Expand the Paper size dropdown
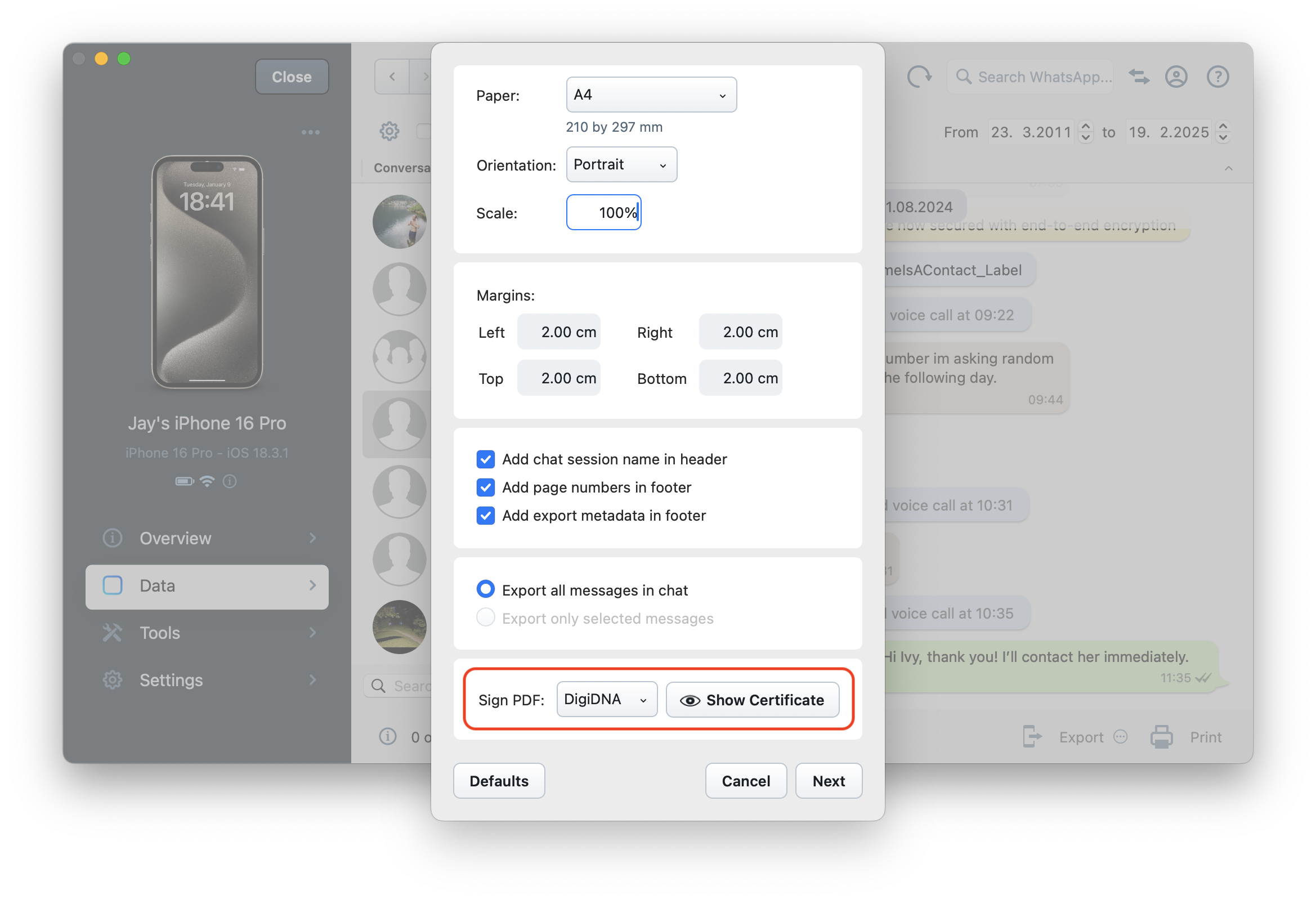 coord(649,96)
